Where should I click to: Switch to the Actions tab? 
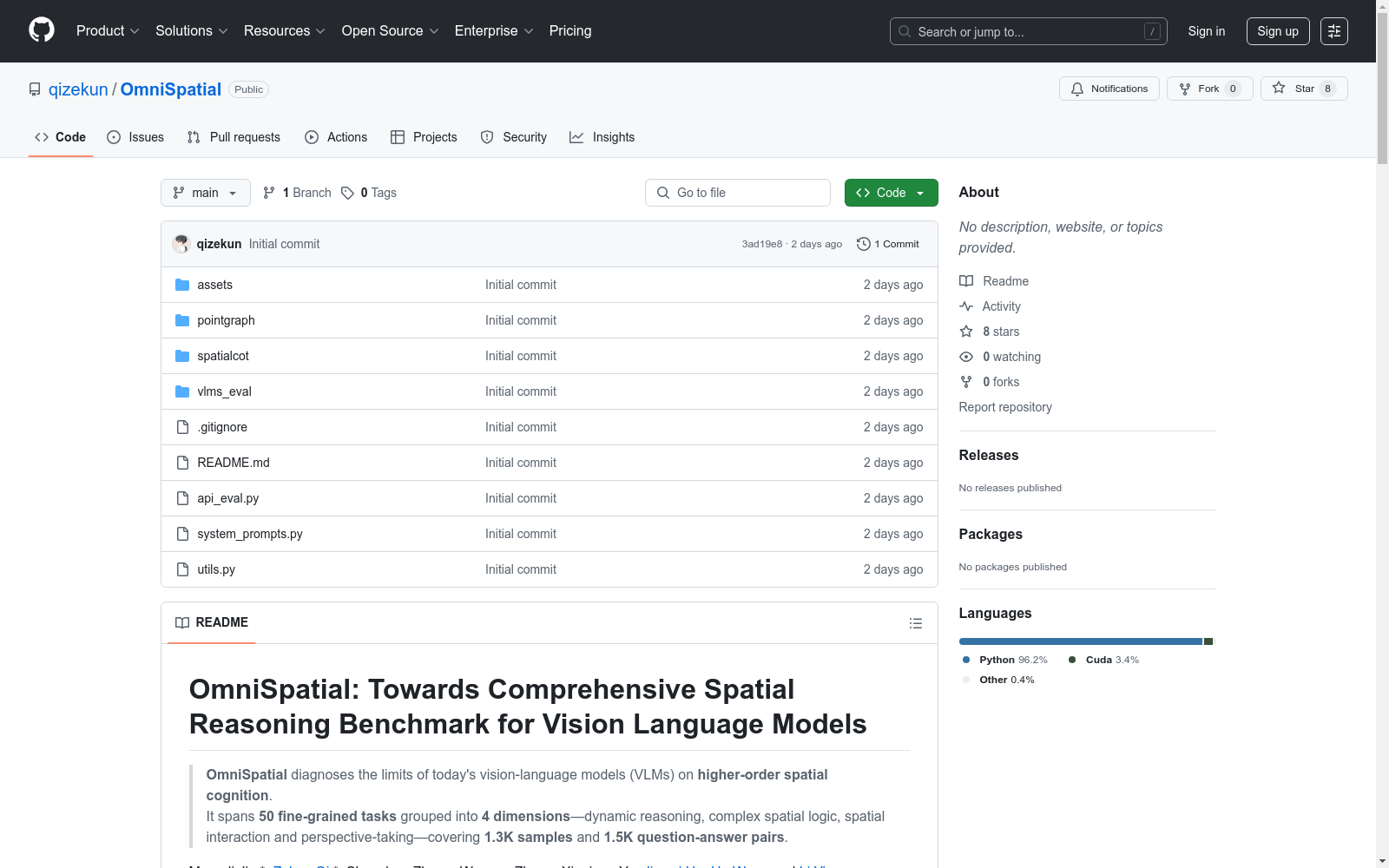[x=336, y=137]
